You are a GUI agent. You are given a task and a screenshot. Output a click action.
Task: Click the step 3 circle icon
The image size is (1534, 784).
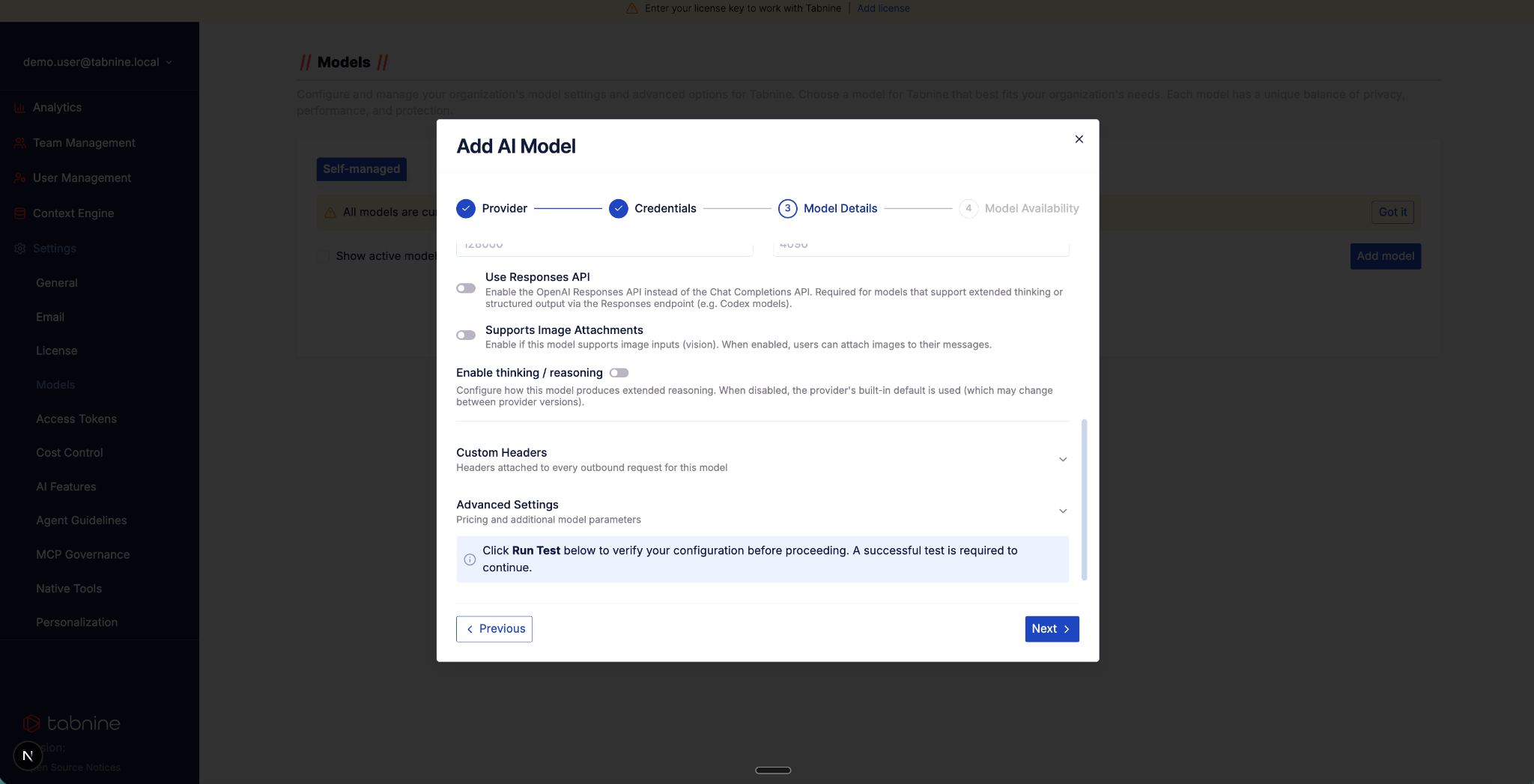click(x=787, y=208)
